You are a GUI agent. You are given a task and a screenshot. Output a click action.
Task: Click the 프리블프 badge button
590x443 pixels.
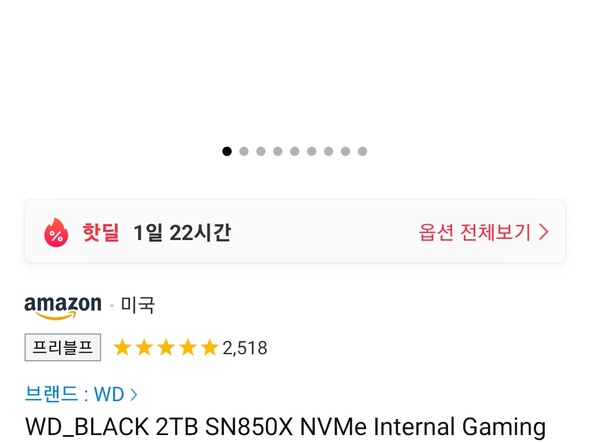click(x=63, y=347)
